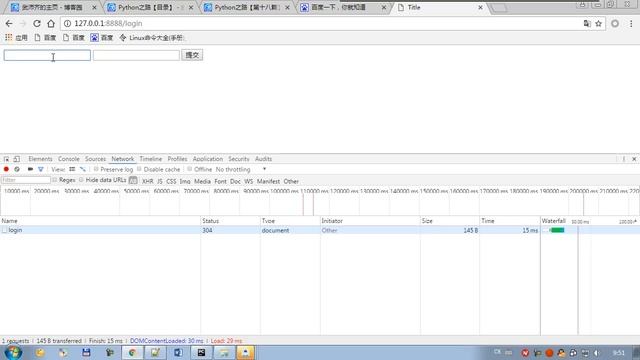Viewport: 640px width, 360px height.
Task: Stop recording network log with red button
Action: point(6,169)
